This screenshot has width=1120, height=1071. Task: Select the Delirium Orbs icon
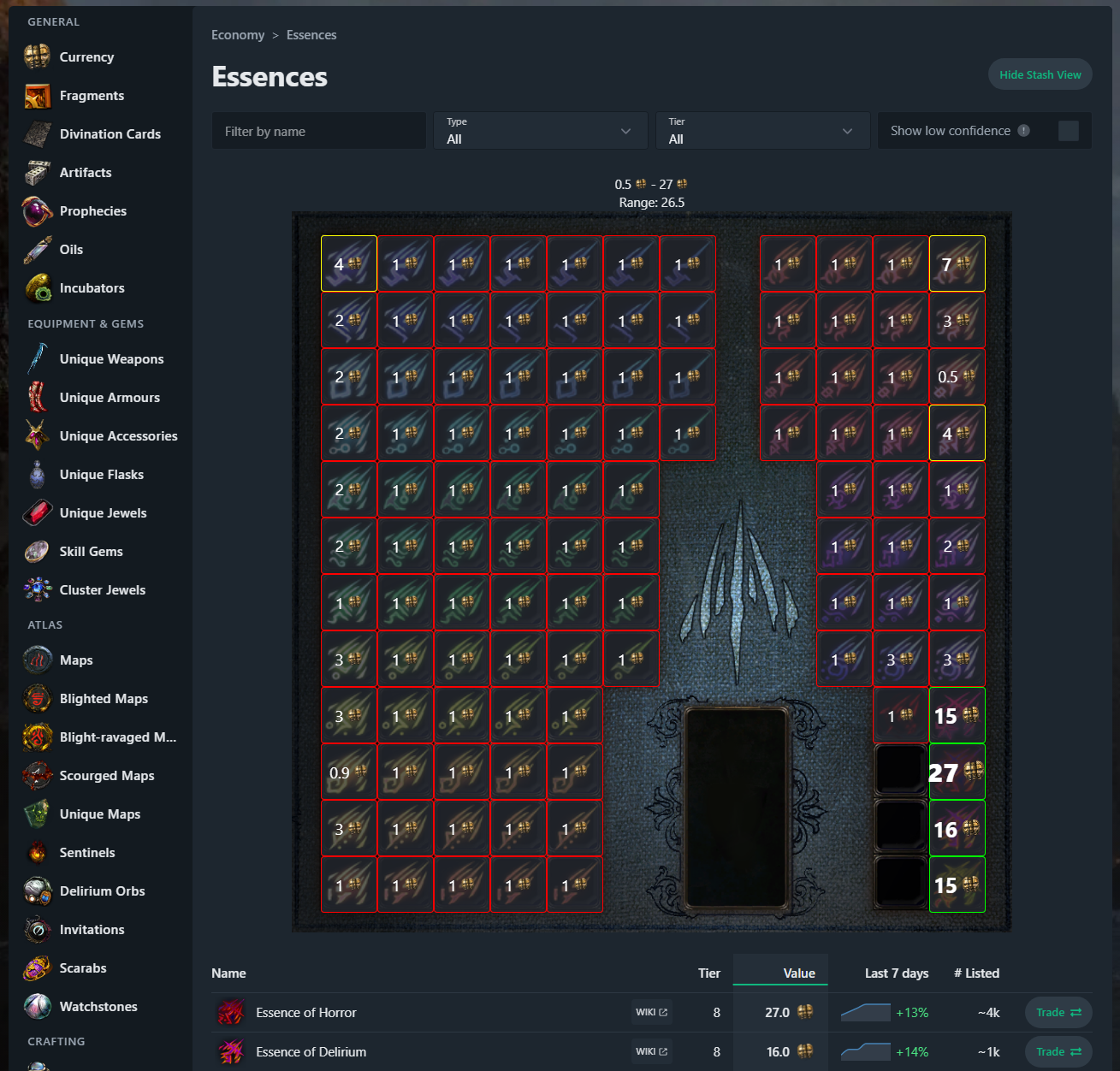pos(37,891)
